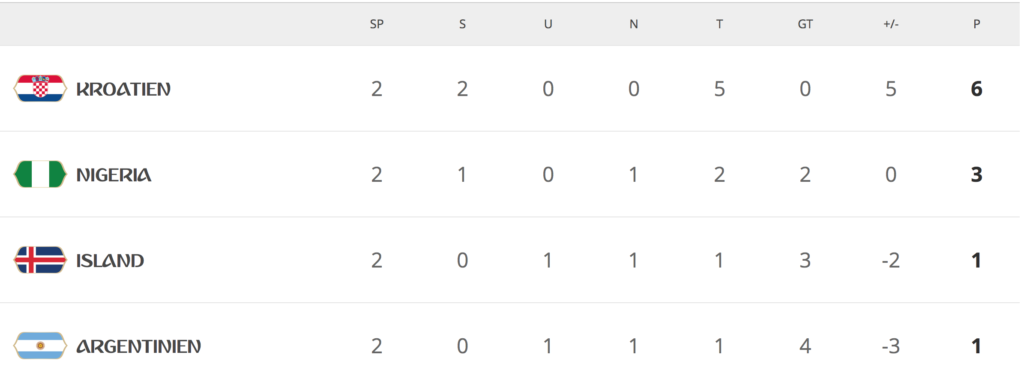Screen dimensions: 1024x373
Task: Click Island's goal difference of -2
Action: (x=891, y=261)
